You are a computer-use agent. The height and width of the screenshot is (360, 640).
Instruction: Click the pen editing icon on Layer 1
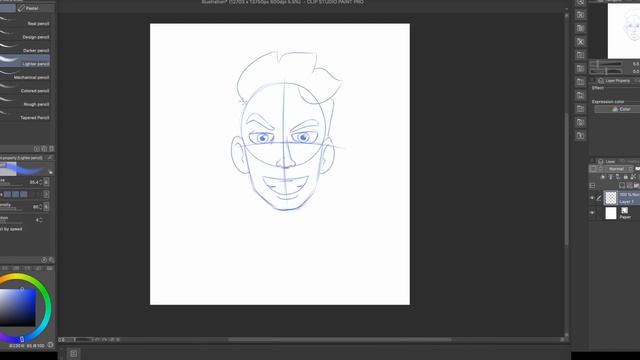tap(599, 198)
